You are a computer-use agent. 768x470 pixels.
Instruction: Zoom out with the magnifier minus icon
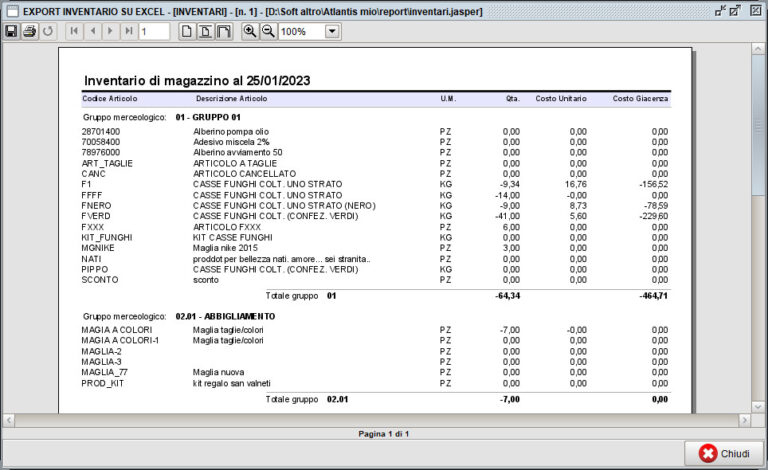tap(268, 32)
